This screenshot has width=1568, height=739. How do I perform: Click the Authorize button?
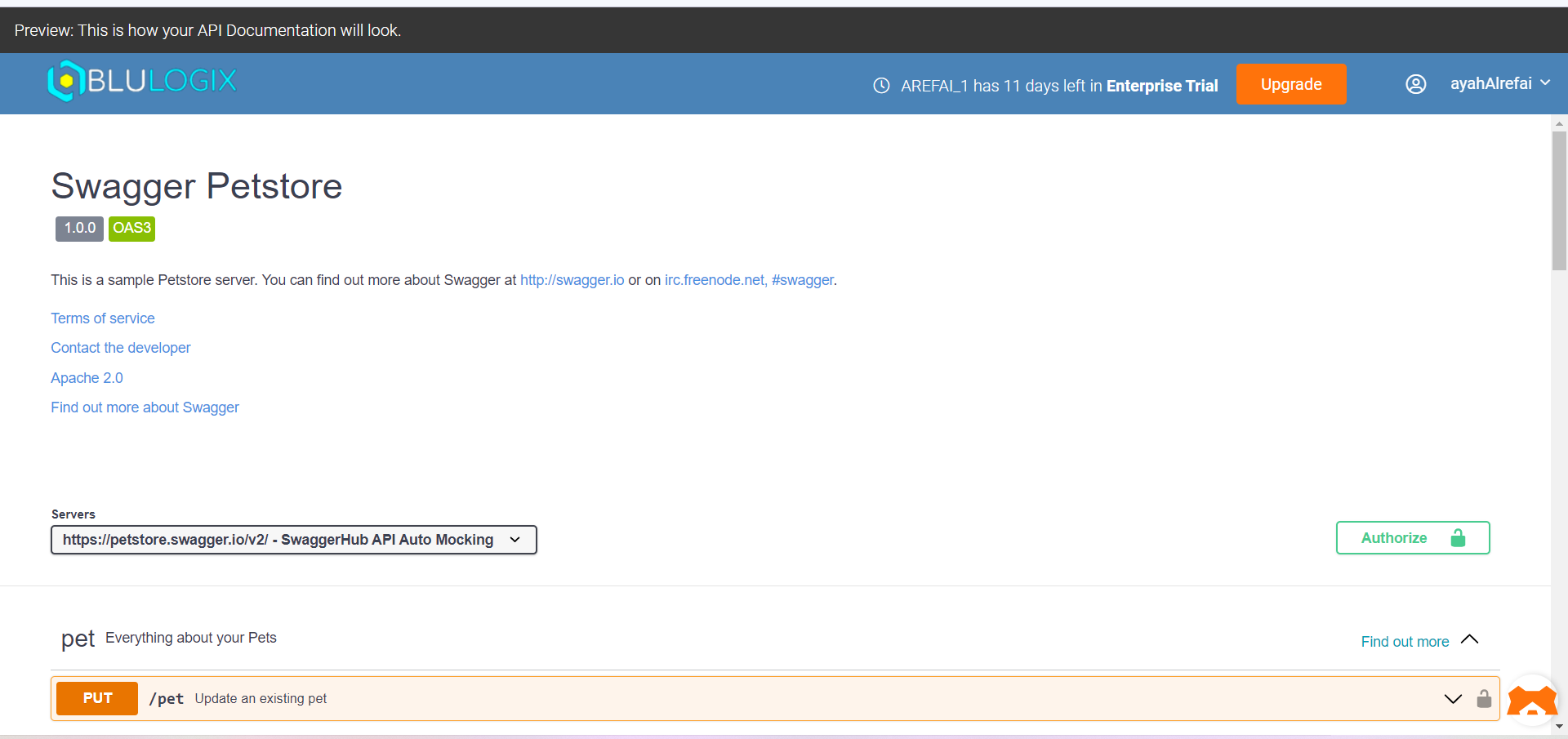(1412, 538)
